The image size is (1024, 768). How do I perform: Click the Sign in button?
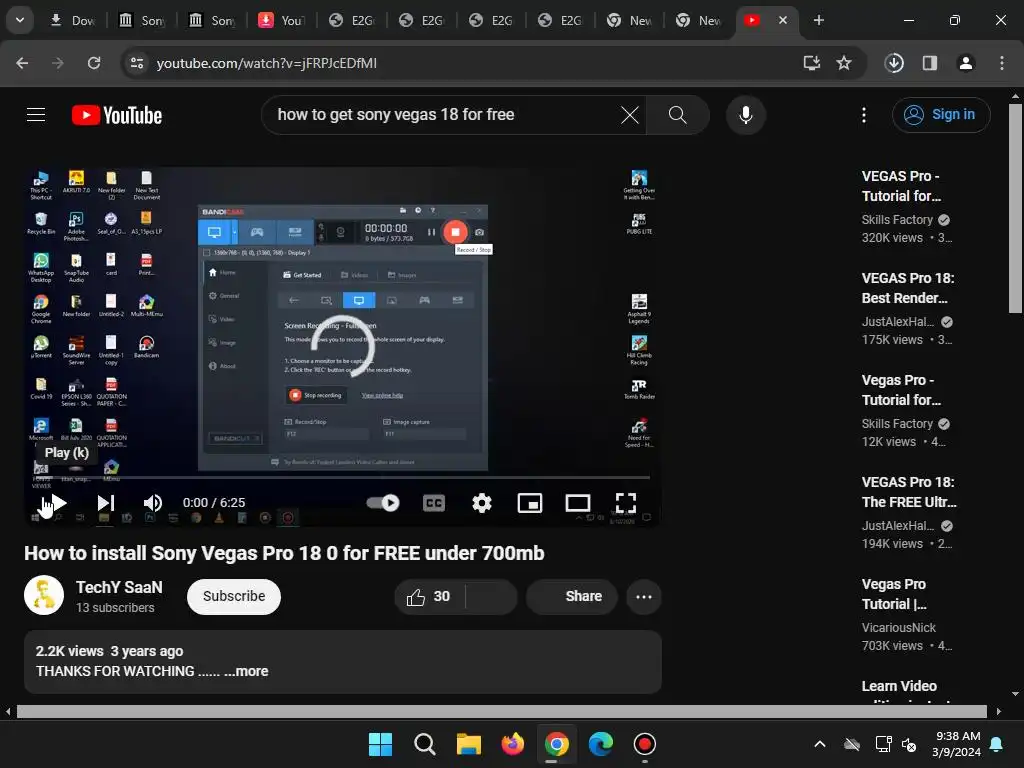[x=940, y=115]
